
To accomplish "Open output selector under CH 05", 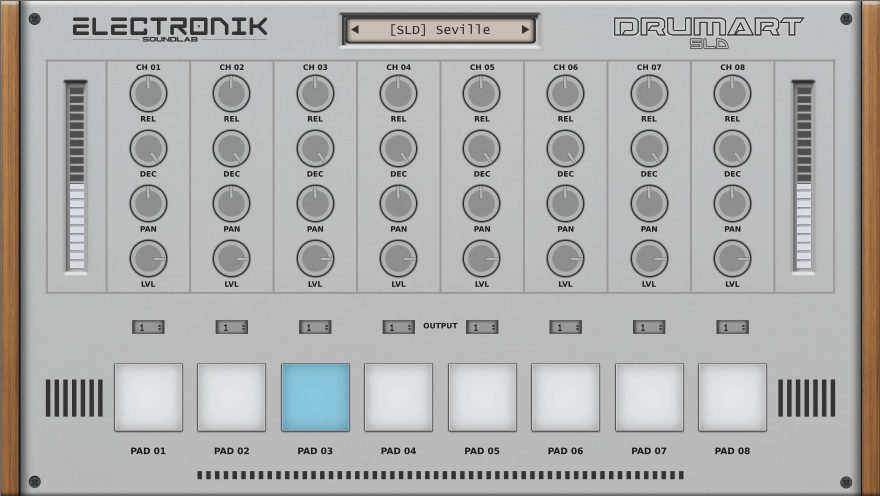I will 482,327.
